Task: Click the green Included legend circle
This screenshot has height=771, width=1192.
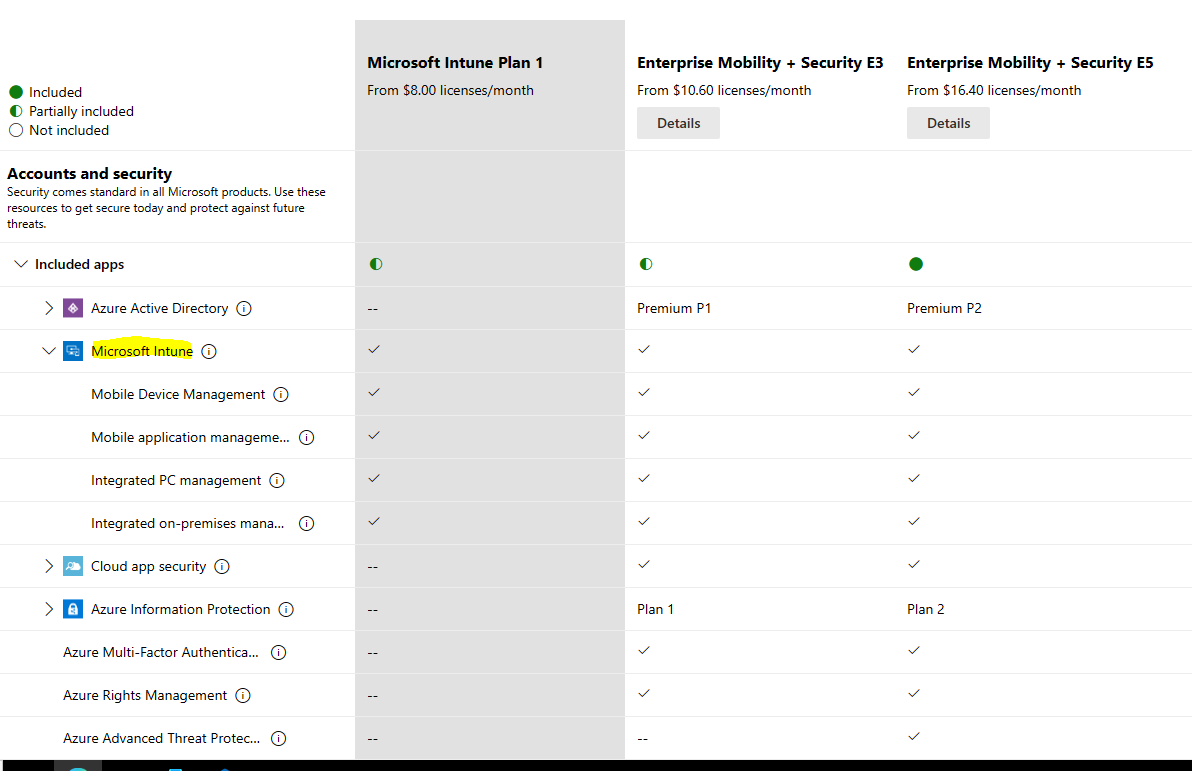Action: 16,92
